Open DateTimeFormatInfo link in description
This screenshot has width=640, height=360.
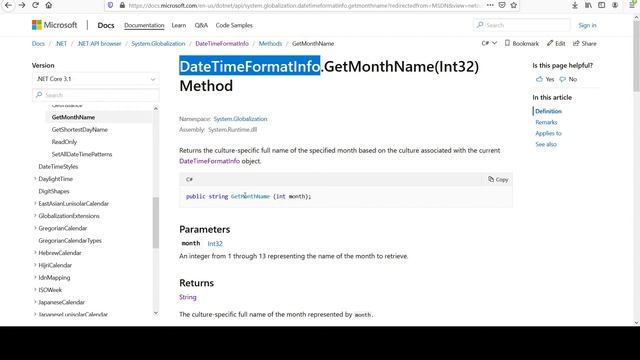(x=209, y=161)
